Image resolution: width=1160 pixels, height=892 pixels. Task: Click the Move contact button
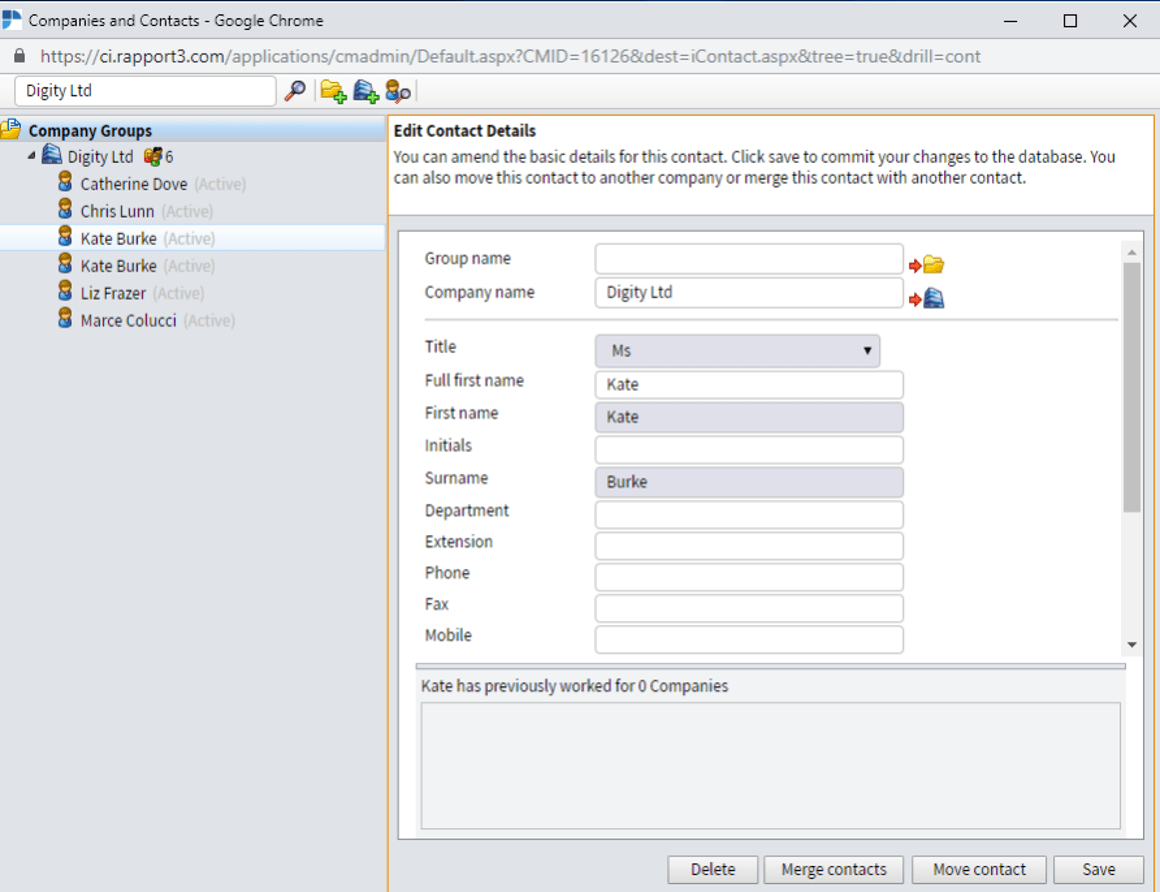(x=979, y=869)
